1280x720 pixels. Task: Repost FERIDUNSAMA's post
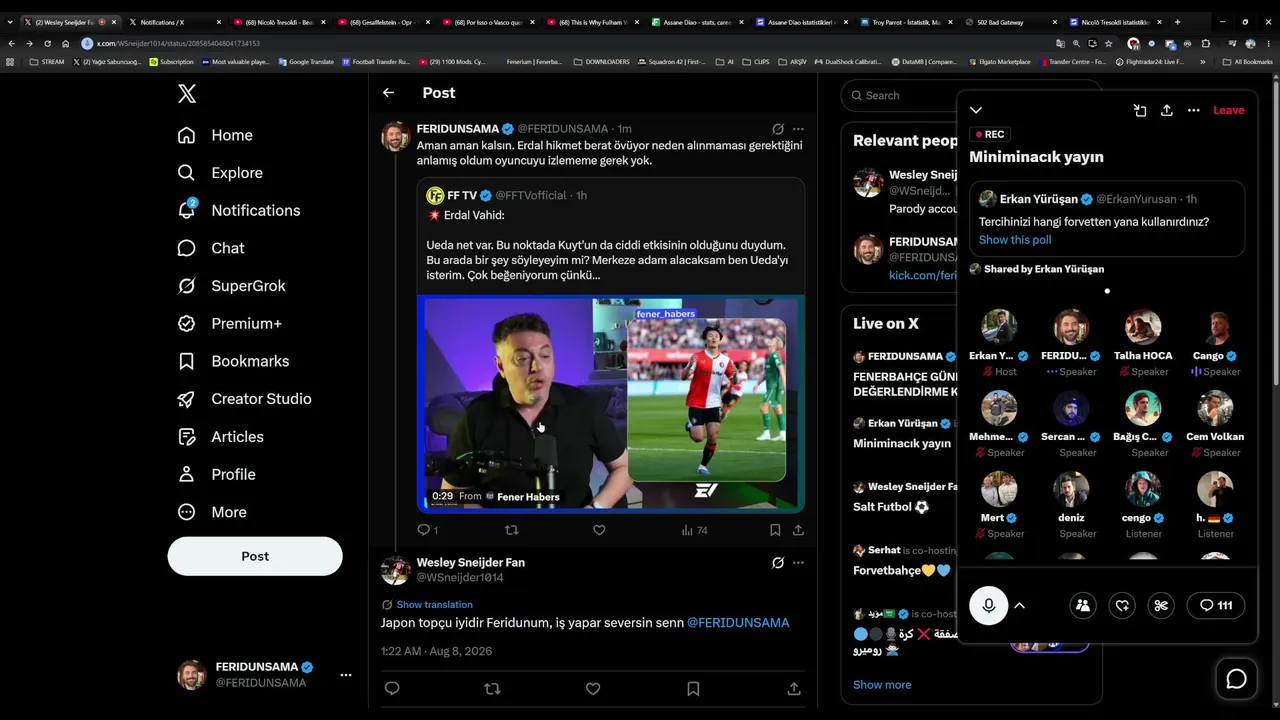(511, 530)
